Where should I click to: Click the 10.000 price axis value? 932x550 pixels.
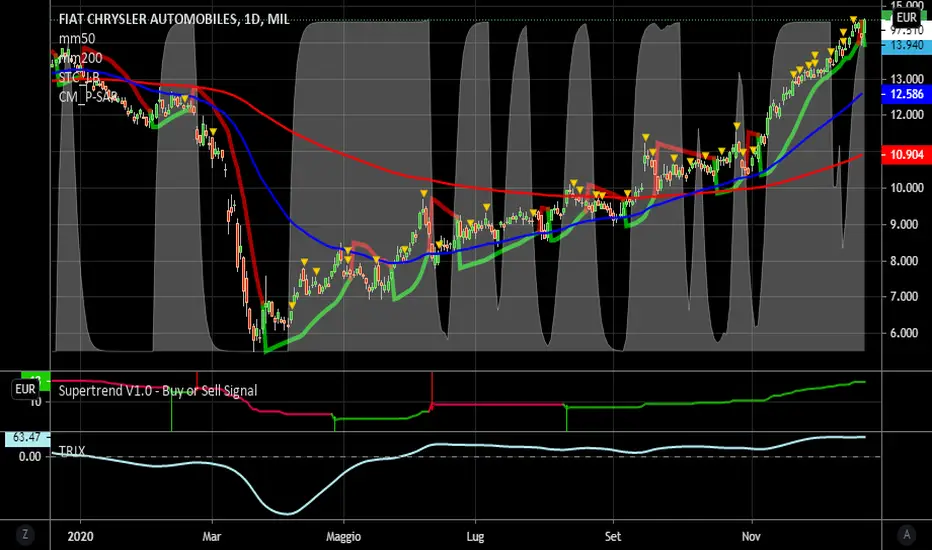[906, 188]
